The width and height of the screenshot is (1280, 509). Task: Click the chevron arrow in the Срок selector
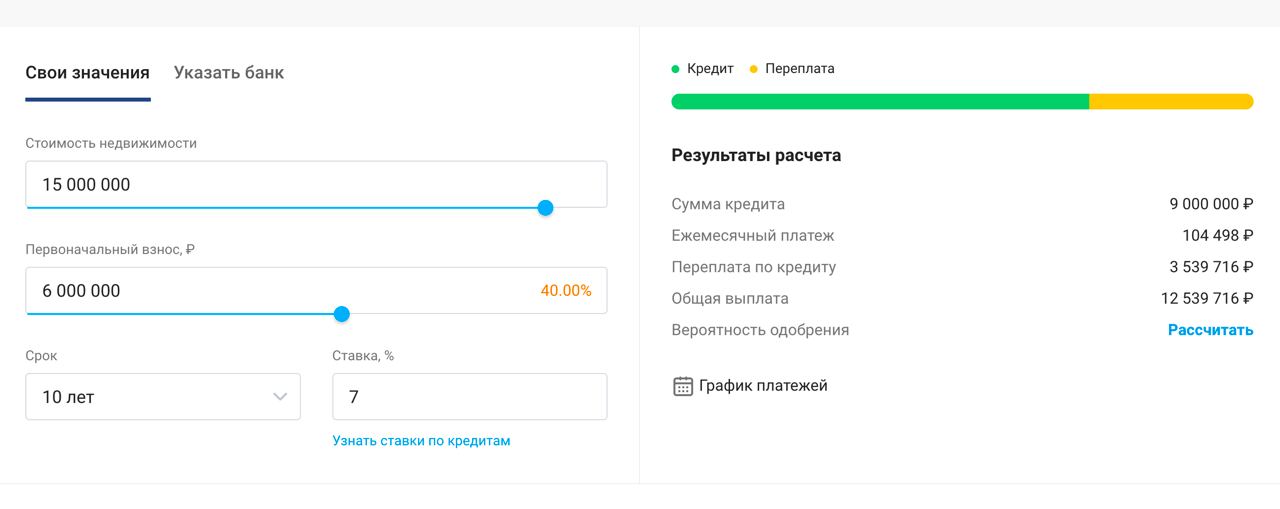pyautogui.click(x=280, y=397)
